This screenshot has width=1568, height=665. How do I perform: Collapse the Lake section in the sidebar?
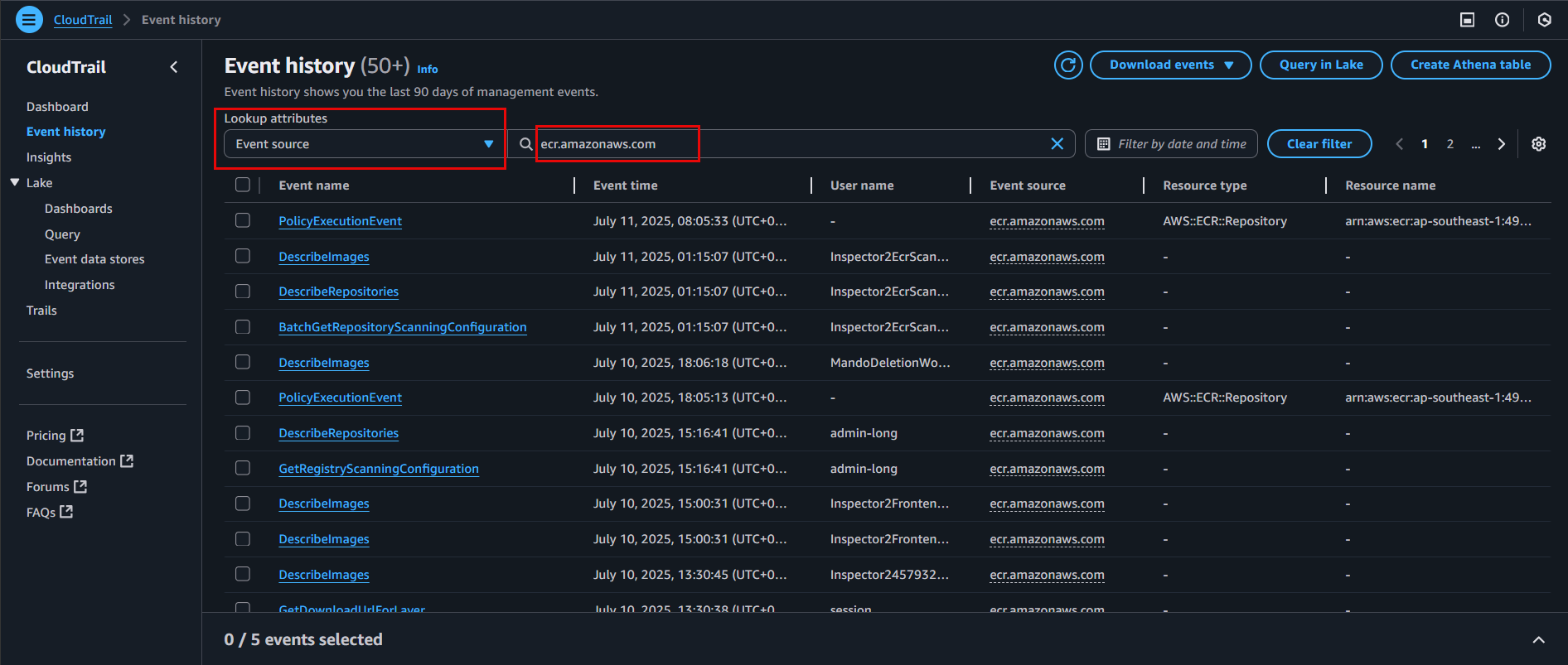coord(15,182)
